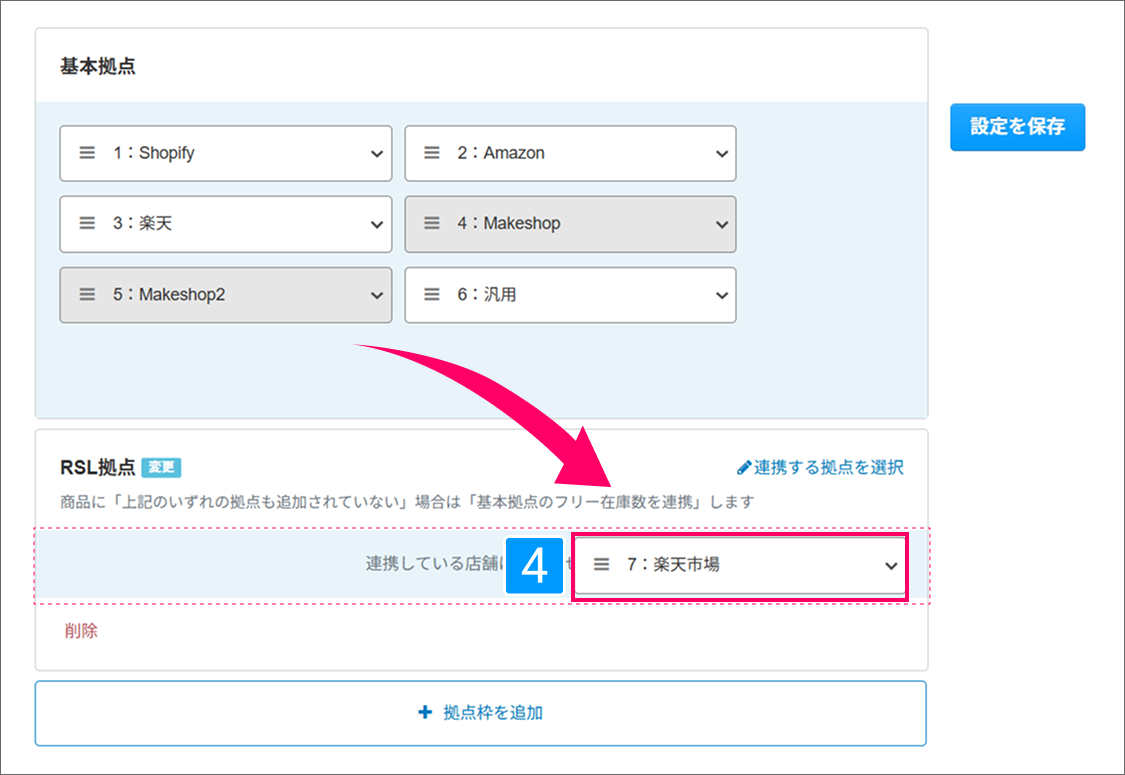Open the 連携する拠点を選択 link

click(x=820, y=467)
